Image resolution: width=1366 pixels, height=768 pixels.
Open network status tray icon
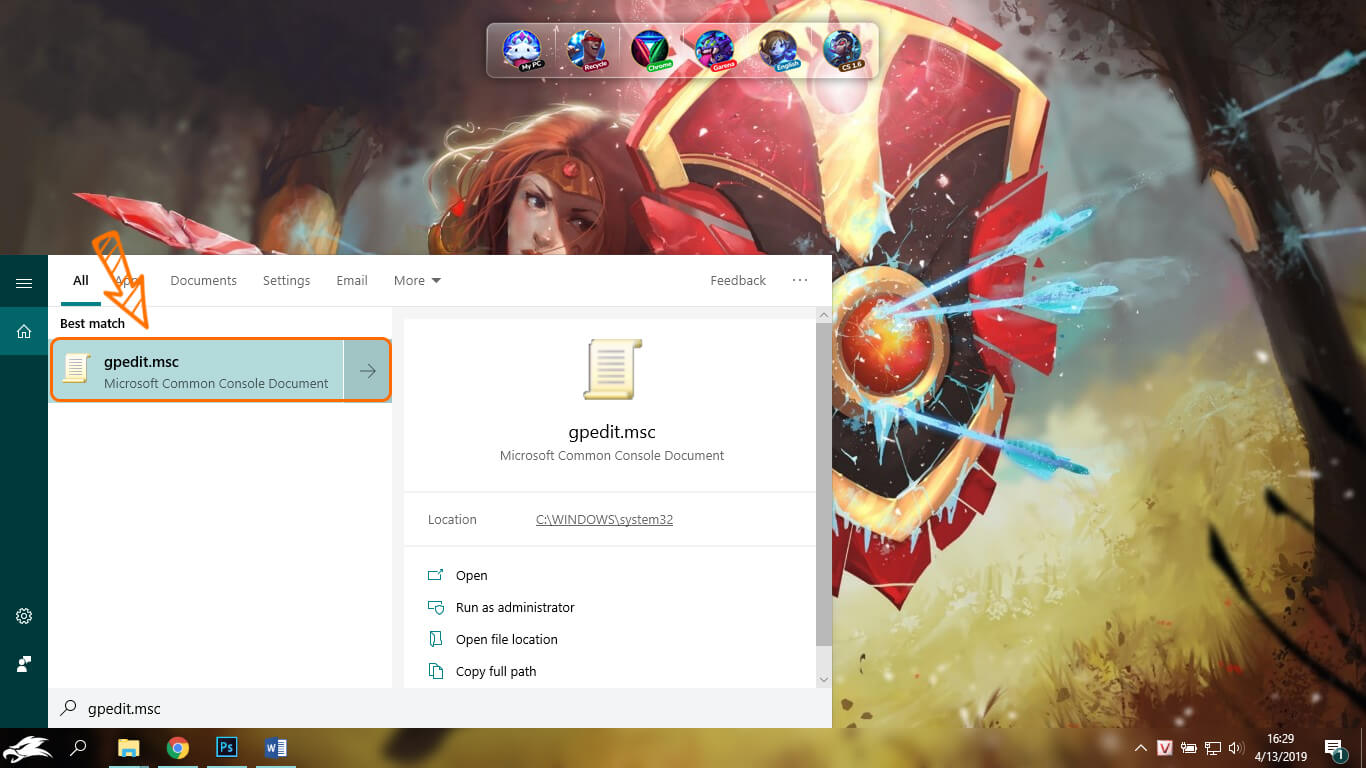point(1213,748)
